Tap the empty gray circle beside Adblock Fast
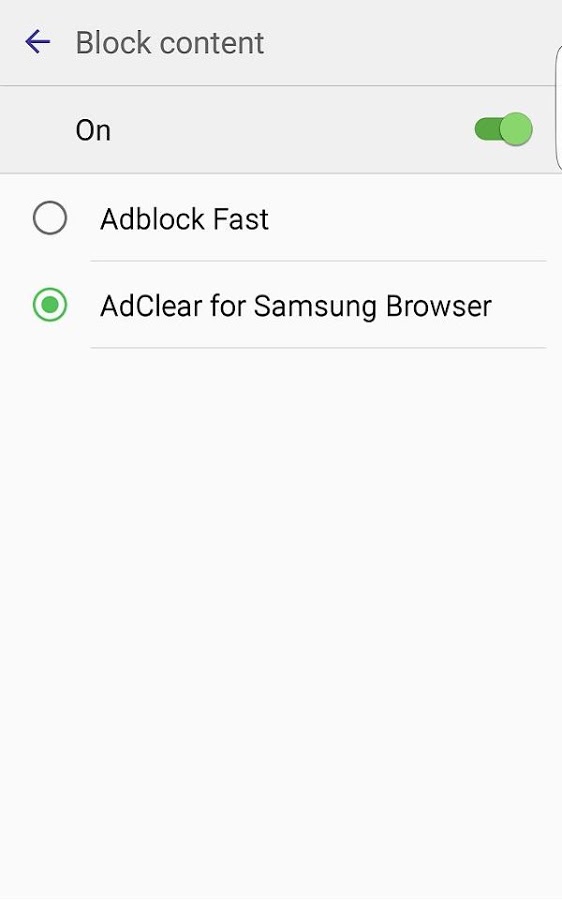The image size is (562, 900). [50, 218]
